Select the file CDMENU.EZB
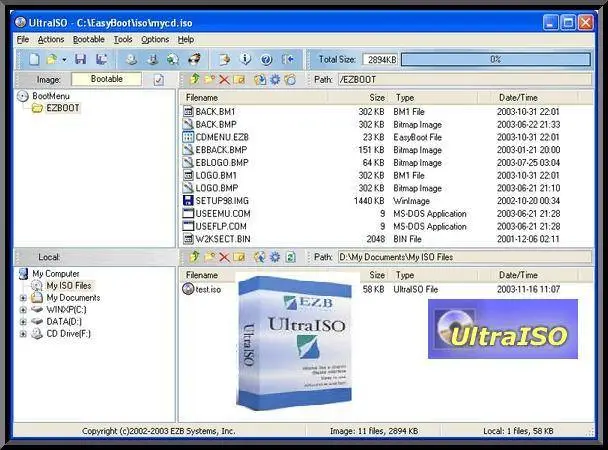 coord(222,137)
